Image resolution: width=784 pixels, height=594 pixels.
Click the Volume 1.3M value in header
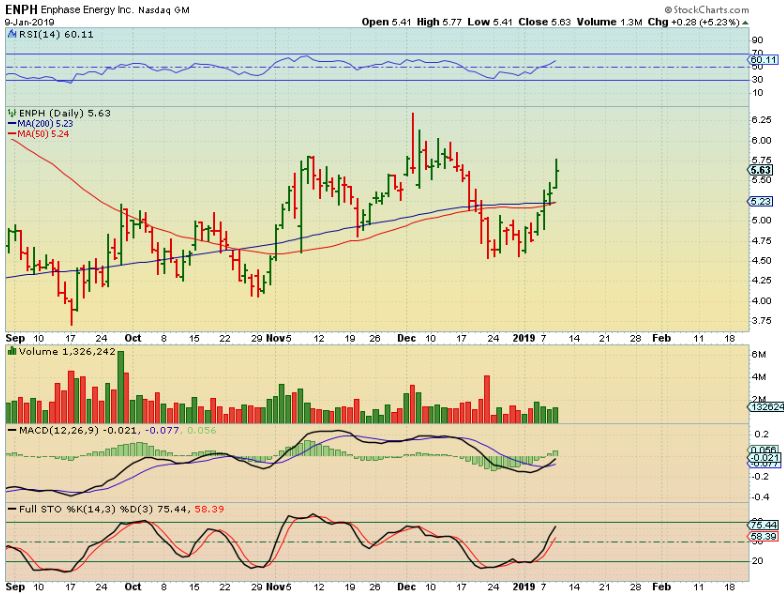click(610, 22)
